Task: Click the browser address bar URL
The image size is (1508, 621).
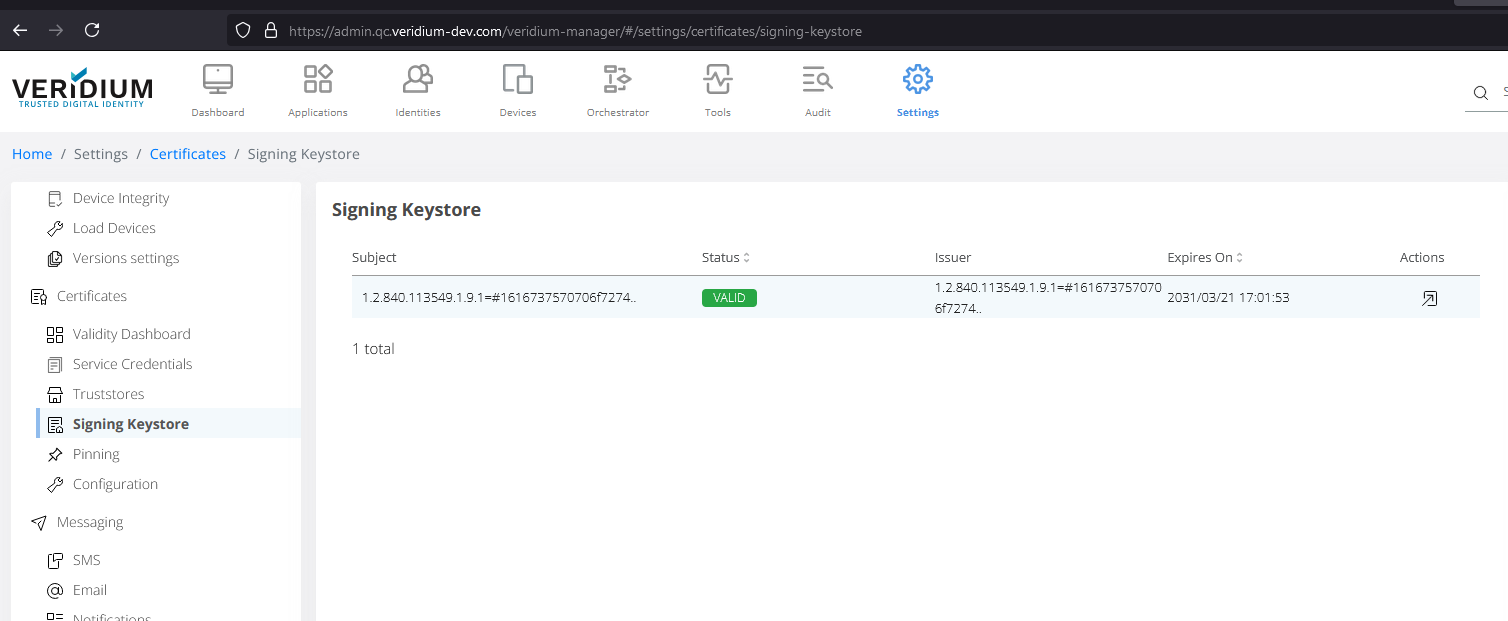Action: tap(575, 31)
